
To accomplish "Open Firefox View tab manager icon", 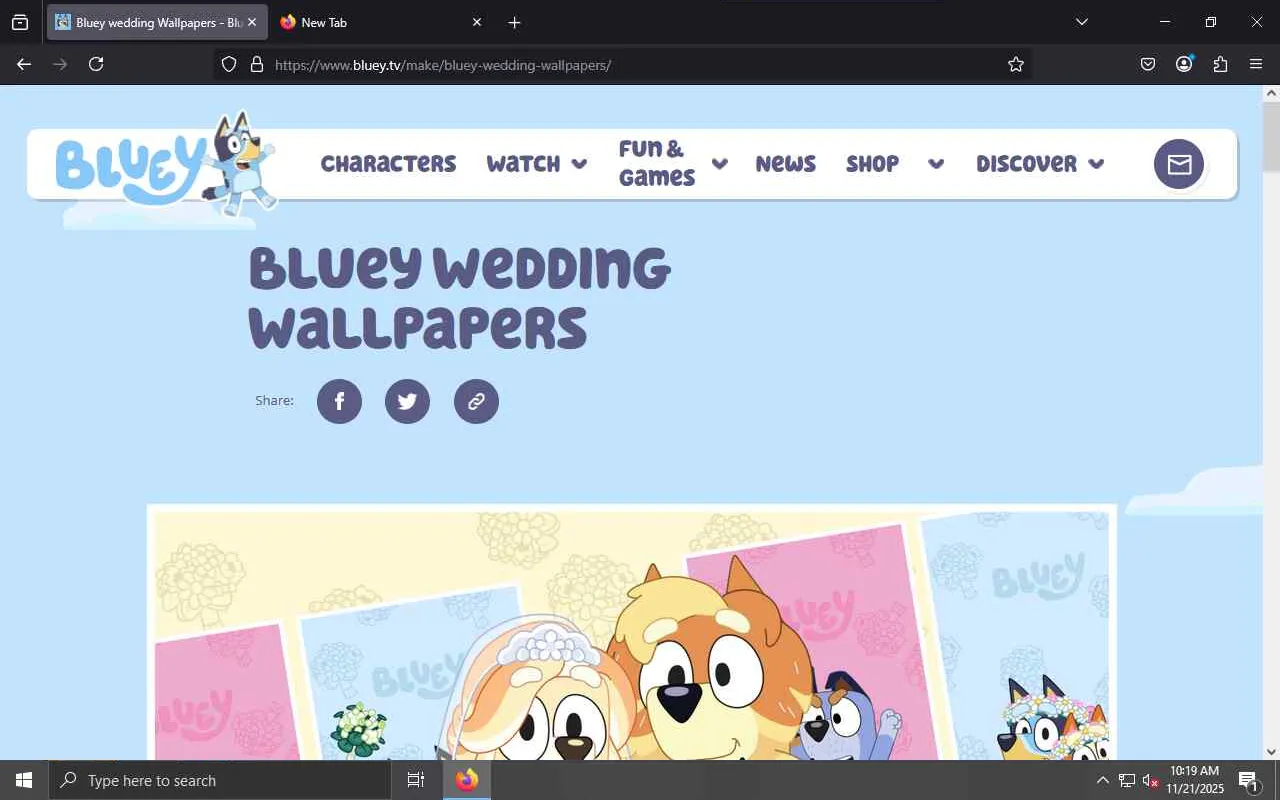I will (x=20, y=22).
